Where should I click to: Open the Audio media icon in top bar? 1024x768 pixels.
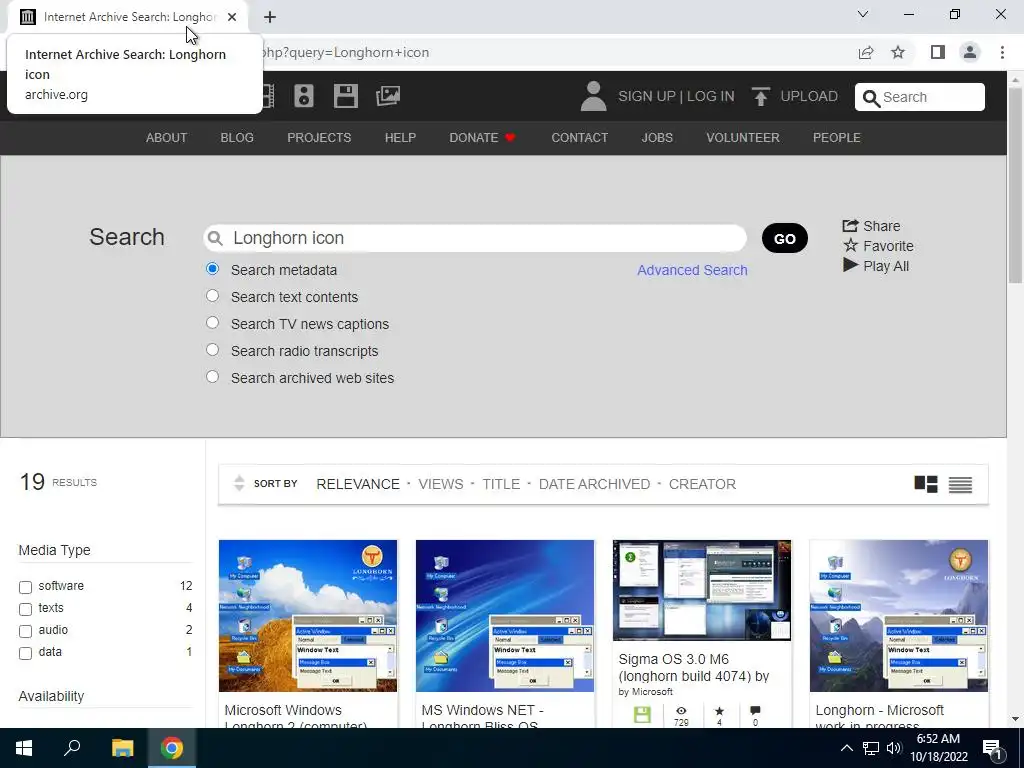click(304, 96)
